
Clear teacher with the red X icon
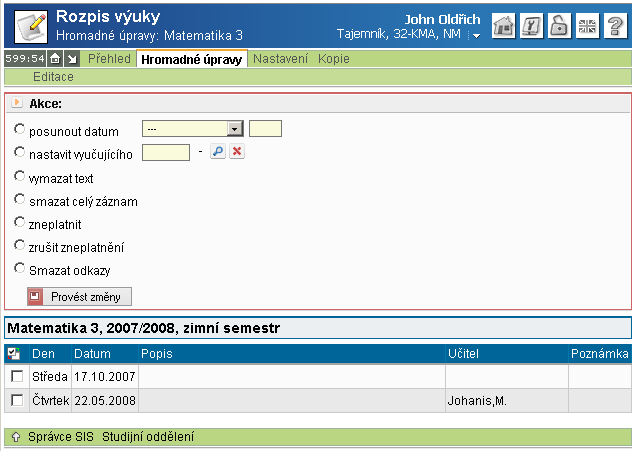tap(237, 152)
